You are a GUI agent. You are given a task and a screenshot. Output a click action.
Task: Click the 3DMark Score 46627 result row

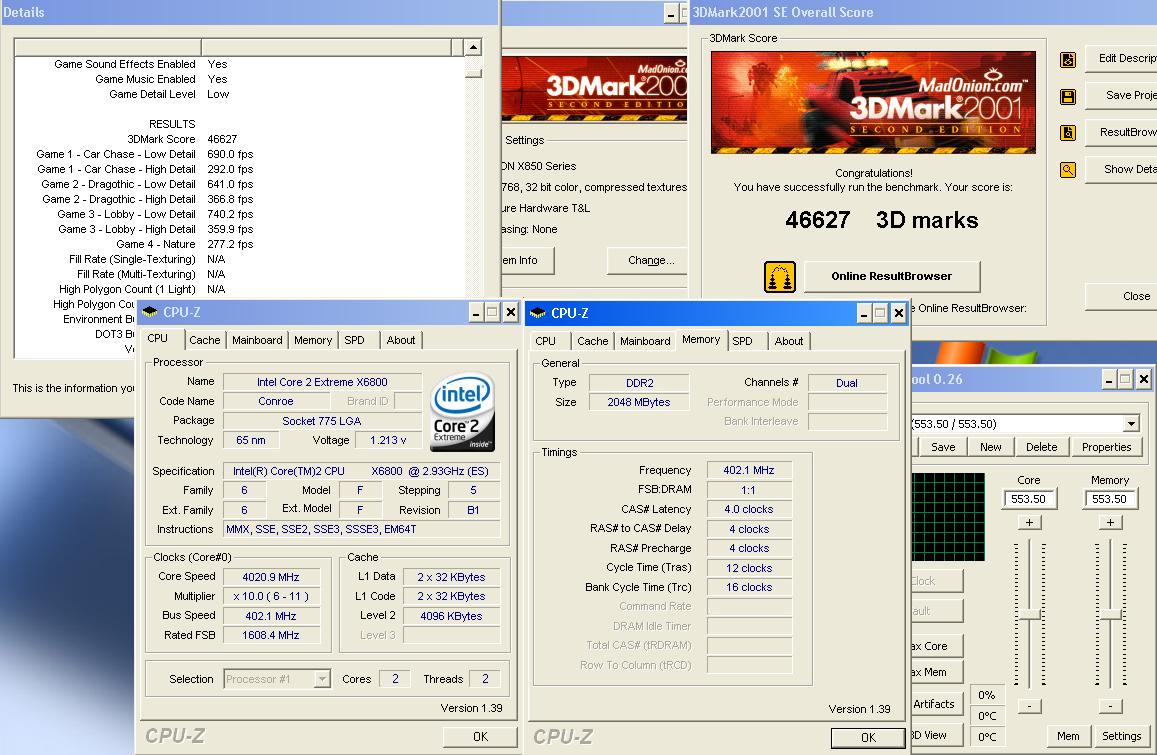point(240,139)
